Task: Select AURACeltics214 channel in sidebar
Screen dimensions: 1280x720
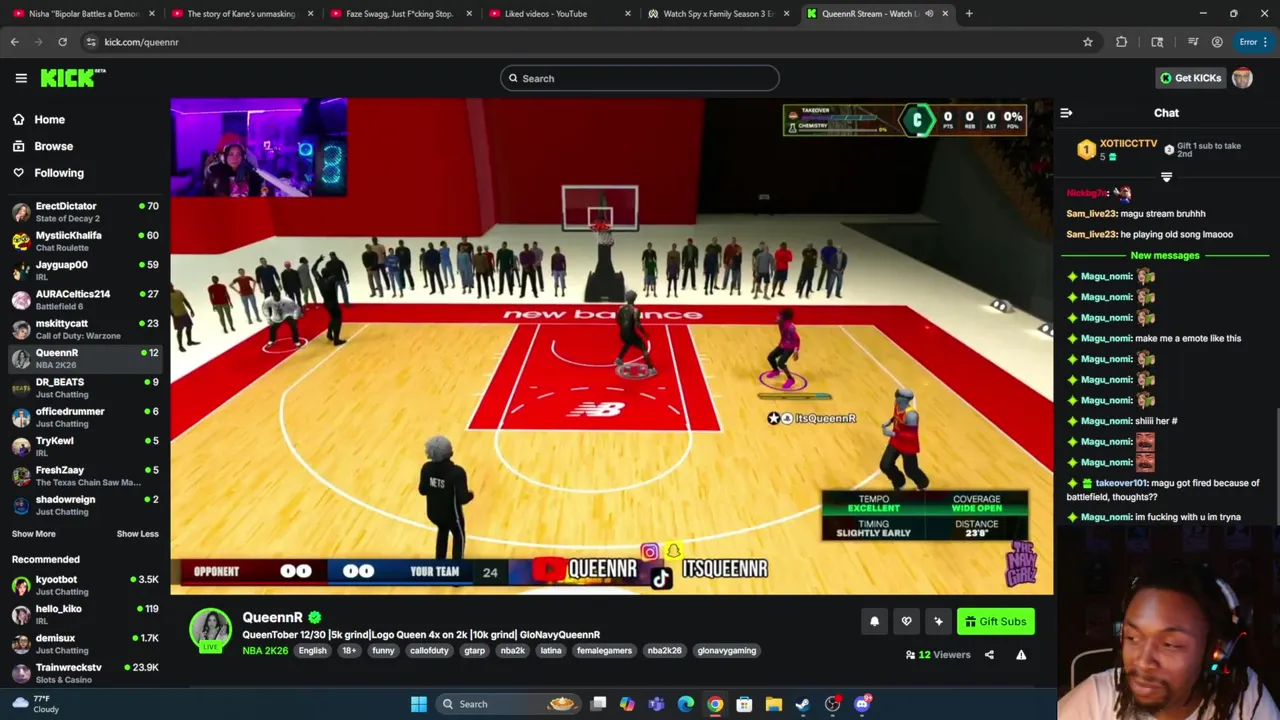Action: (85, 300)
